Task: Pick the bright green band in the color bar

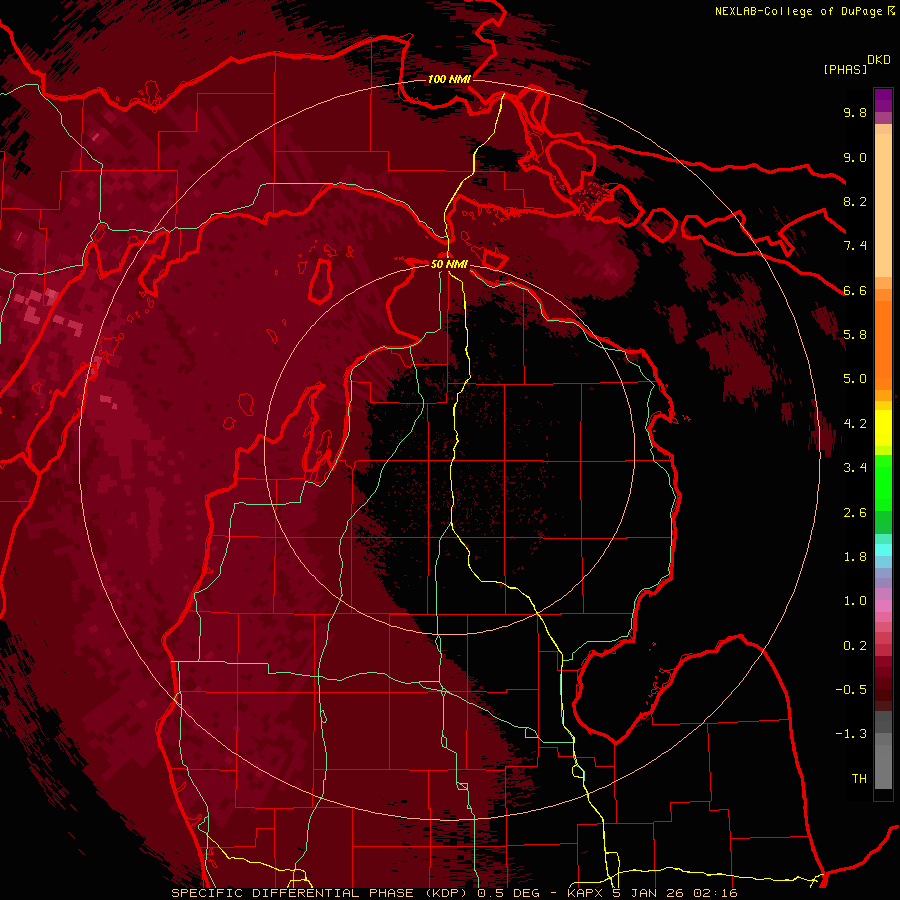Action: click(x=883, y=482)
